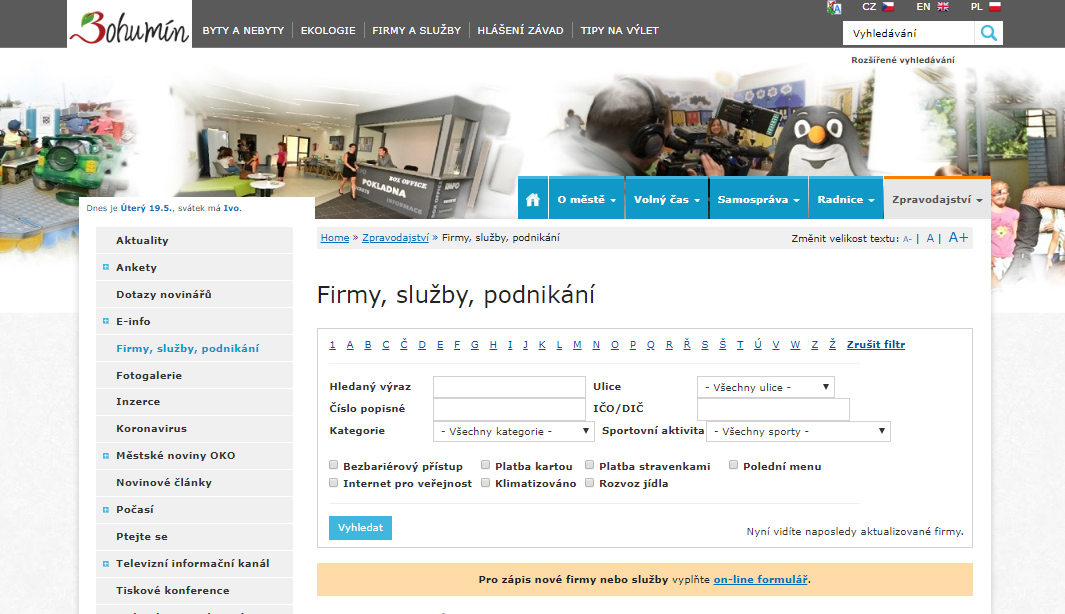The height and width of the screenshot is (614, 1065).
Task: Open the Radnice menu
Action: [846, 199]
